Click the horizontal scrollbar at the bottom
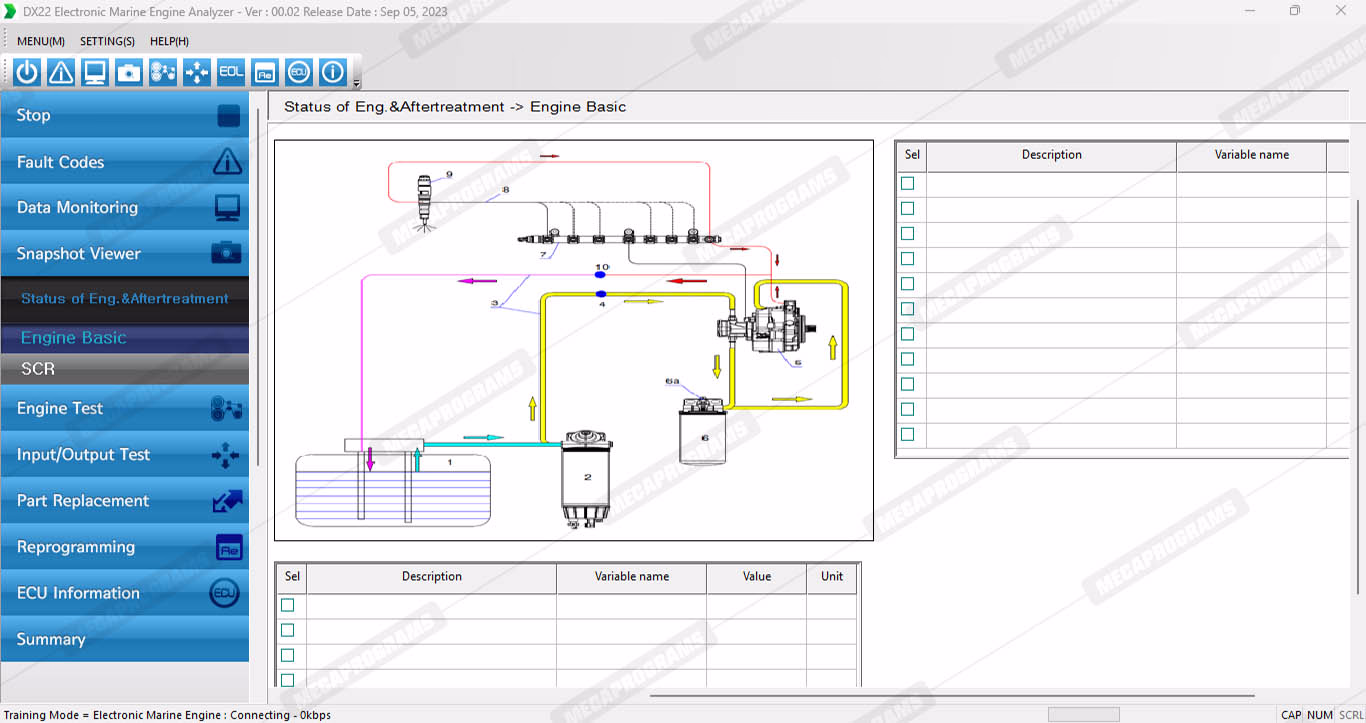The height and width of the screenshot is (723, 1366). click(950, 695)
